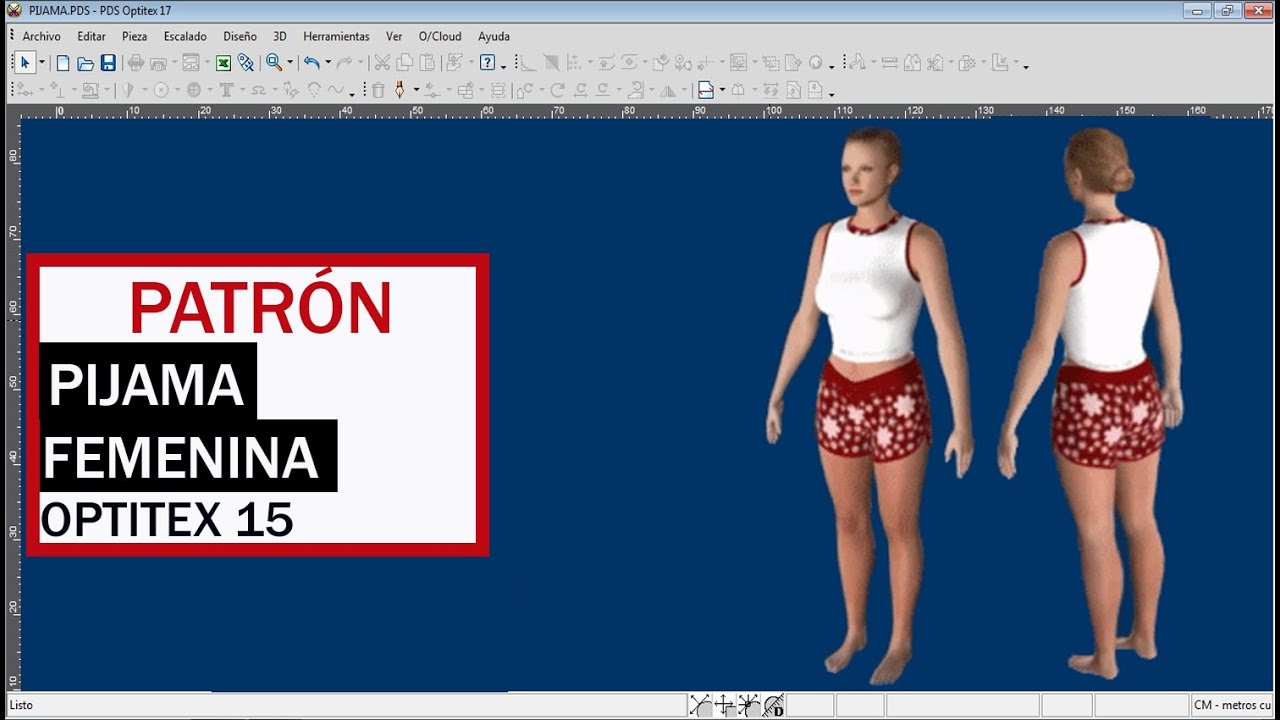Export to Excel with green icon

[x=223, y=63]
